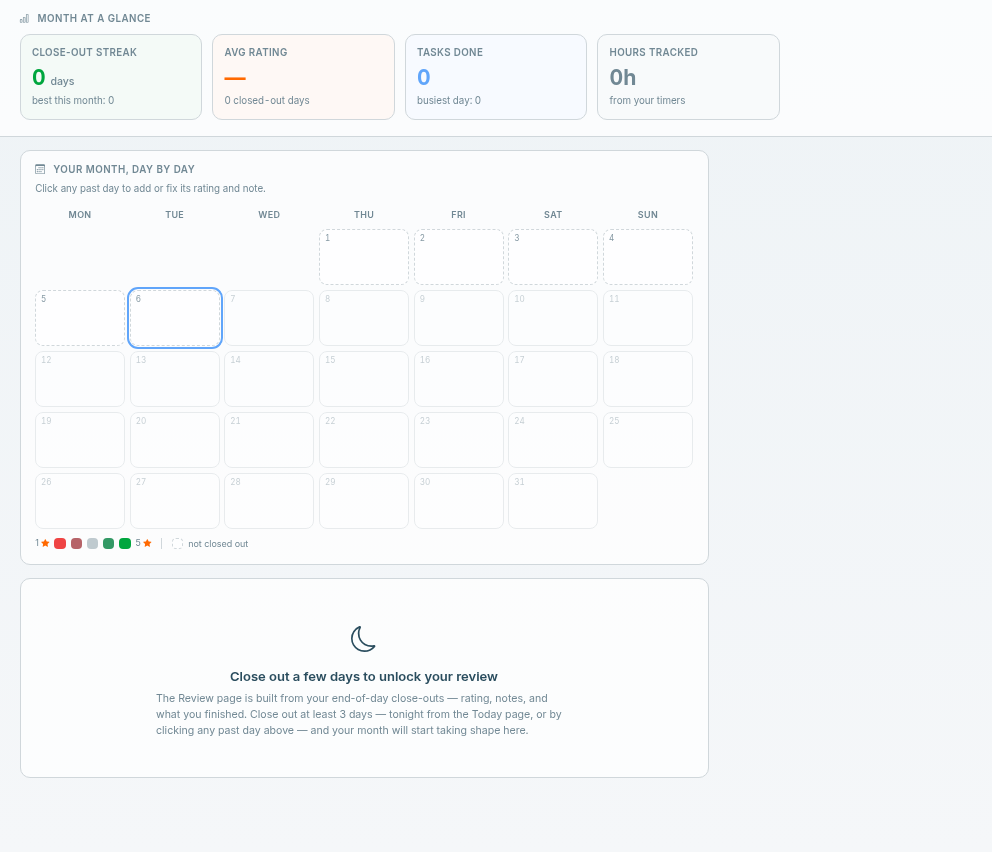Click the 'busiest day: 0' text

(x=449, y=100)
